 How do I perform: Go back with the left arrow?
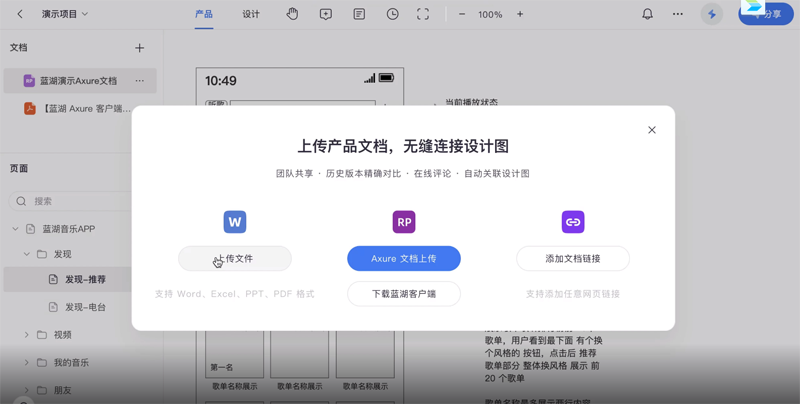[x=20, y=14]
